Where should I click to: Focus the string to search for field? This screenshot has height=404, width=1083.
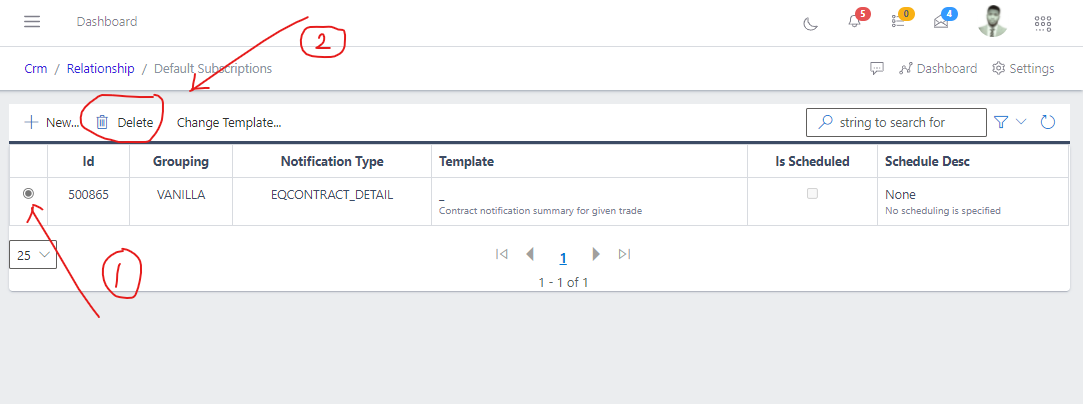coord(897,122)
